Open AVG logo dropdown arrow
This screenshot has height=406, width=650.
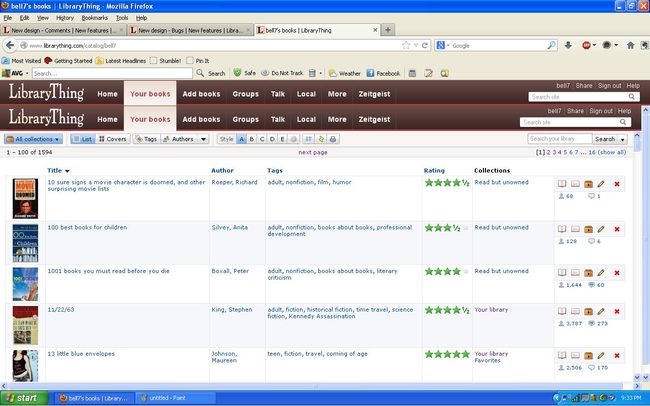[27, 73]
